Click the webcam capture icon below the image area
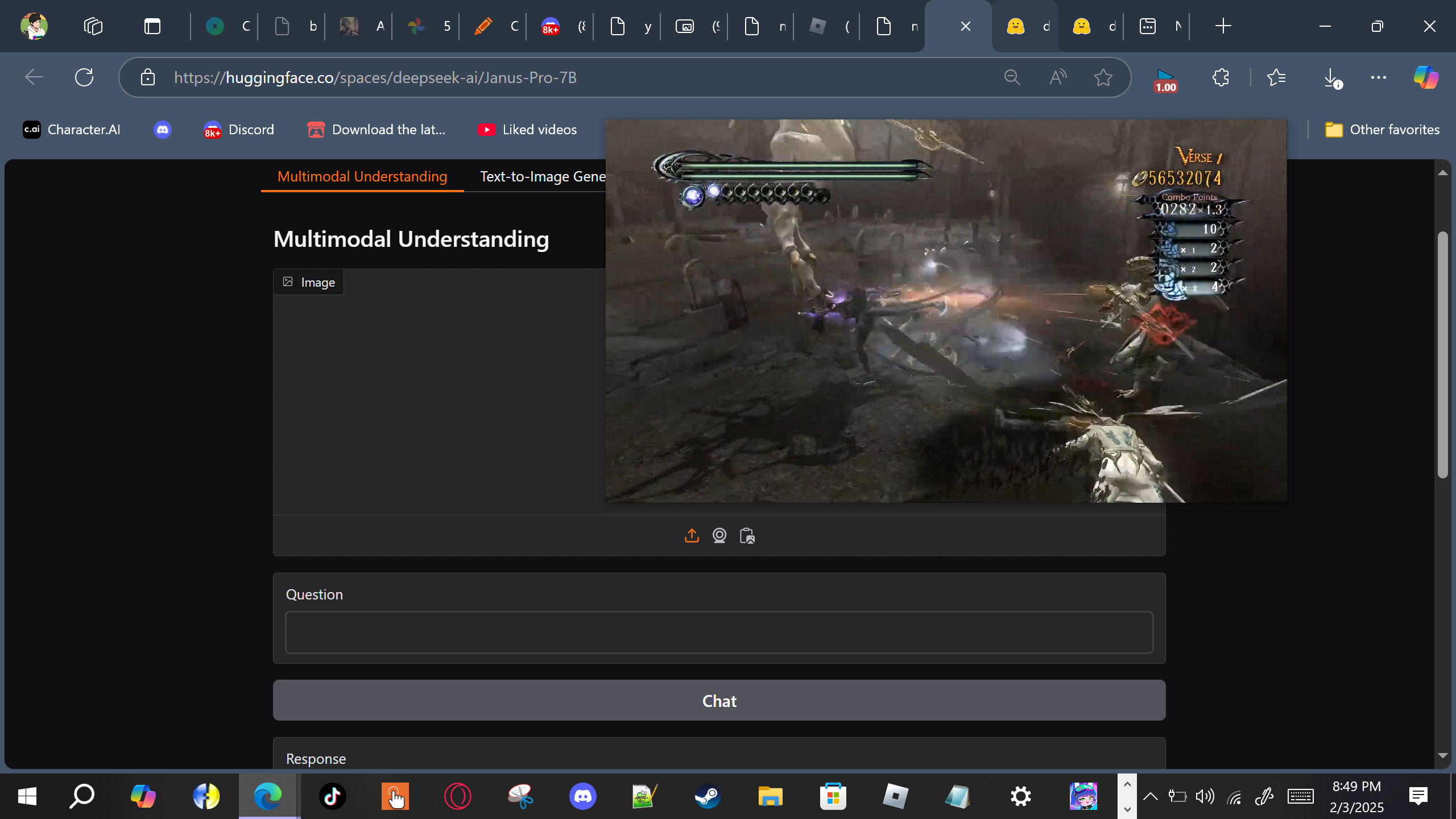Image resolution: width=1456 pixels, height=819 pixels. [x=719, y=536]
